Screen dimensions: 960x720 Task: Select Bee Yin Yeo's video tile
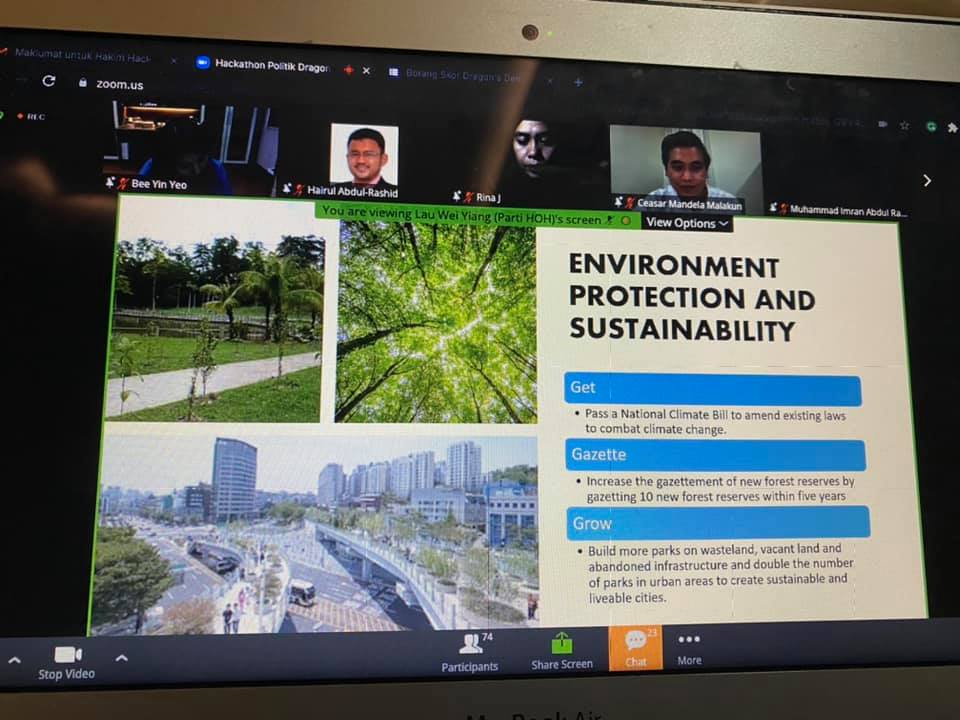(192, 147)
